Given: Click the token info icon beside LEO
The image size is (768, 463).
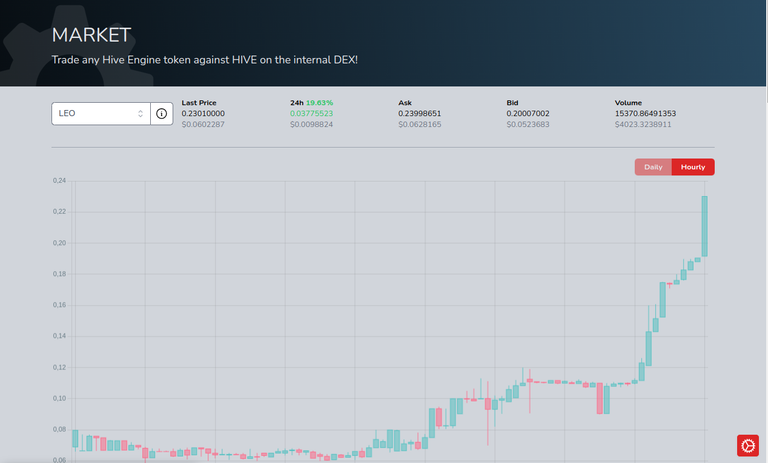Looking at the screenshot, I should coord(162,114).
